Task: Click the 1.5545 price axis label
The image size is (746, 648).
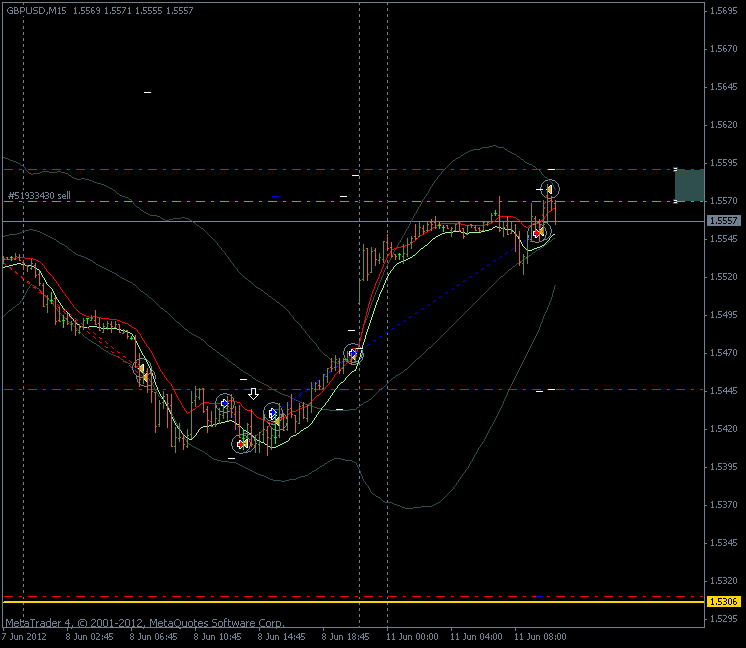Action: coord(724,239)
